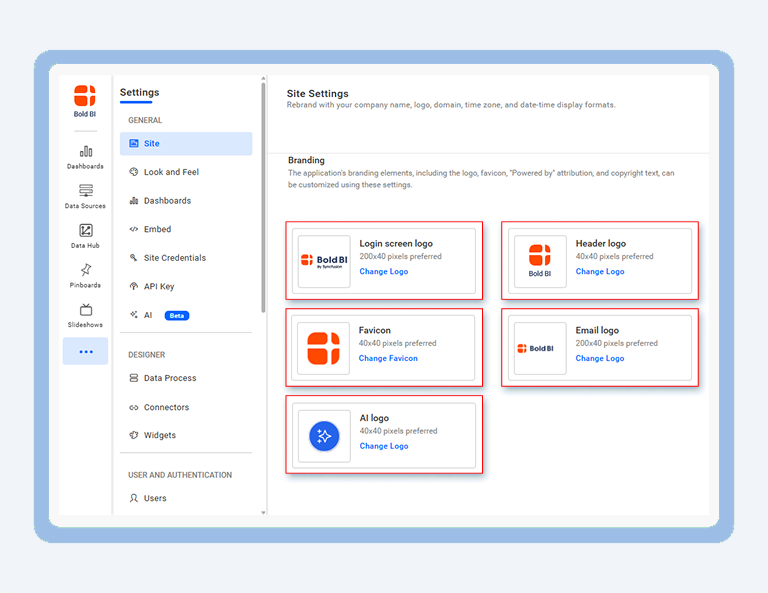Click the AI sparkle menu icon

134,315
